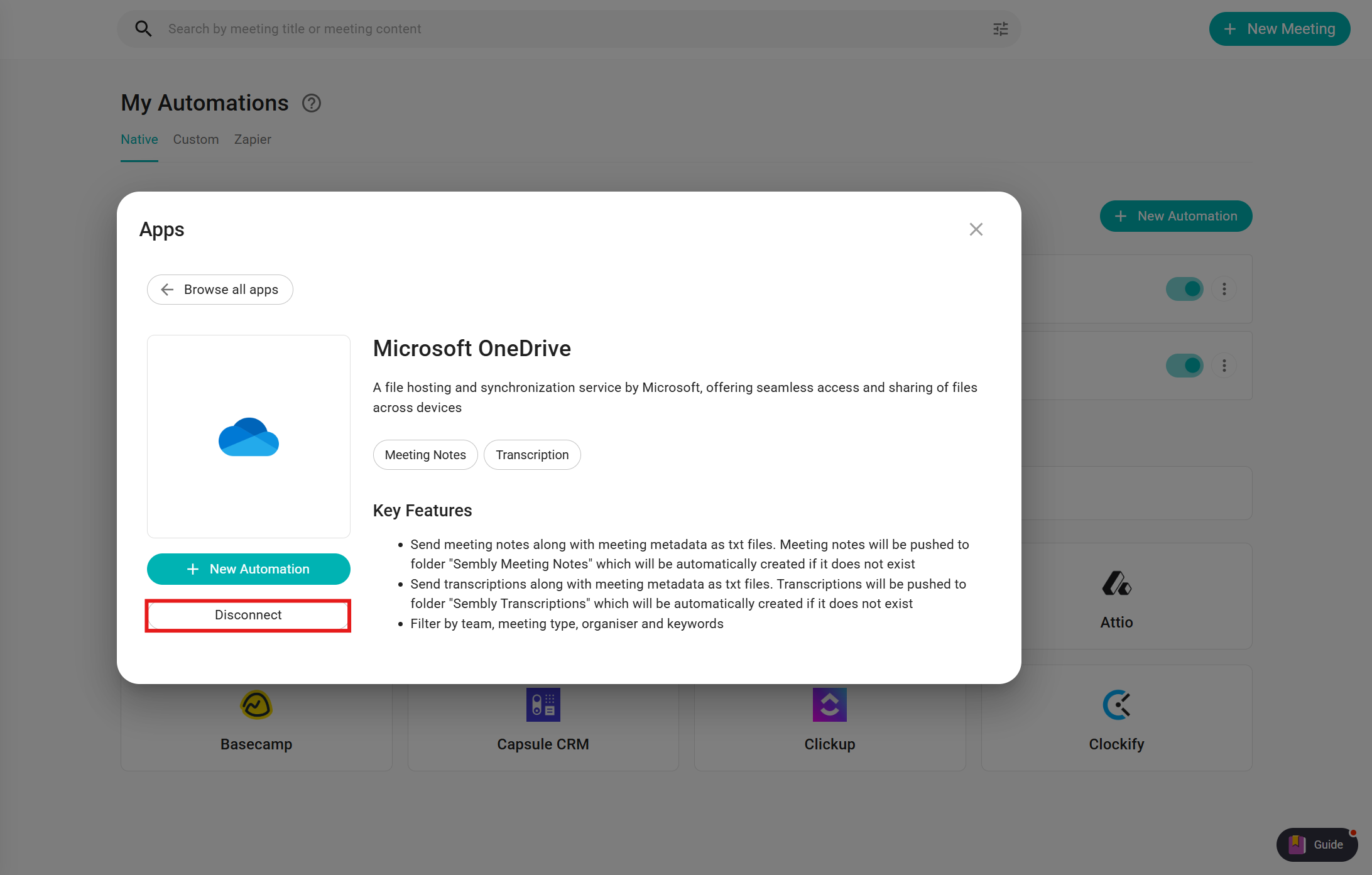Click the My Automations help icon
Screen dimensions: 1372x875
pos(312,103)
